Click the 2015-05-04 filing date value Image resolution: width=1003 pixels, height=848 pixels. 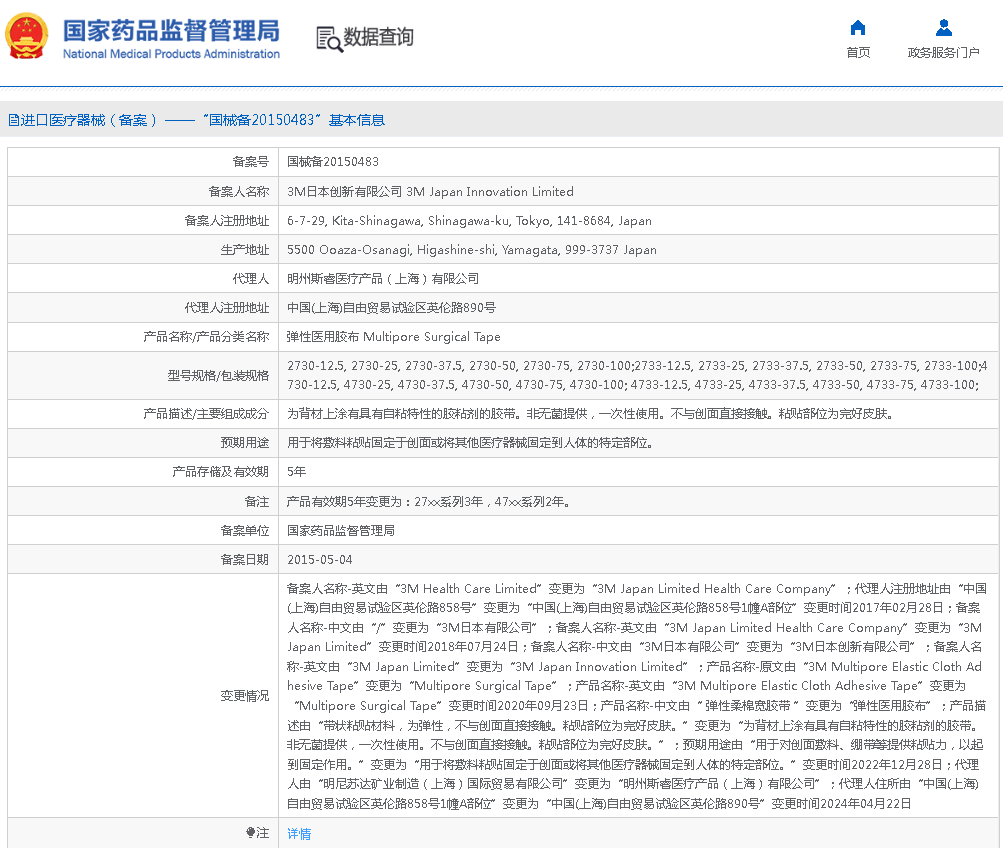coord(319,560)
